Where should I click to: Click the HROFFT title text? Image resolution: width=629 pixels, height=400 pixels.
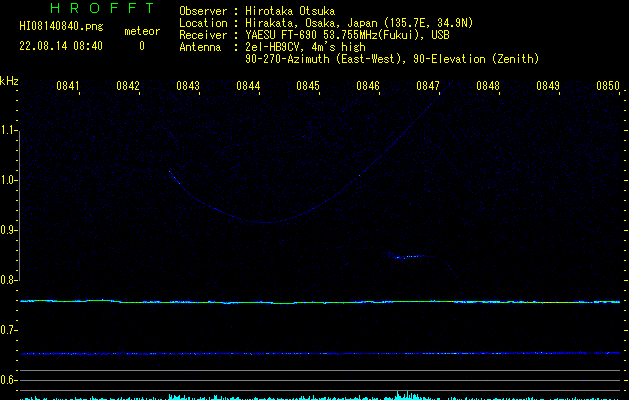102,8
